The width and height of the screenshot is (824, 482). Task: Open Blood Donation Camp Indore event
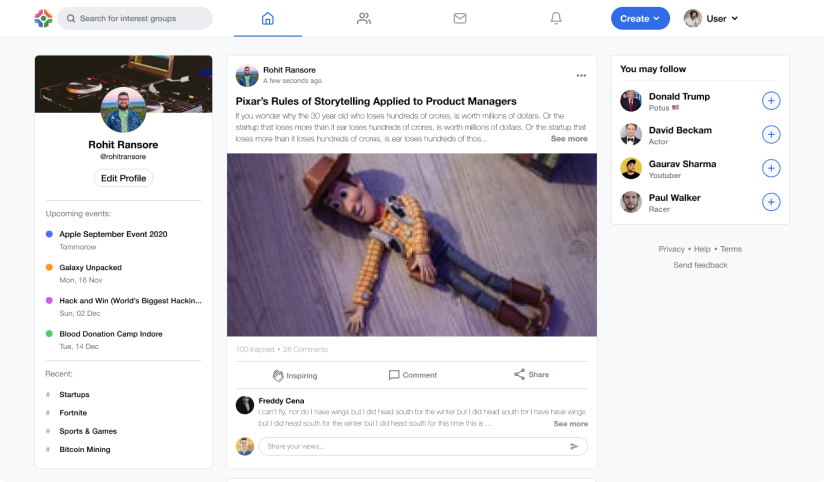click(111, 334)
